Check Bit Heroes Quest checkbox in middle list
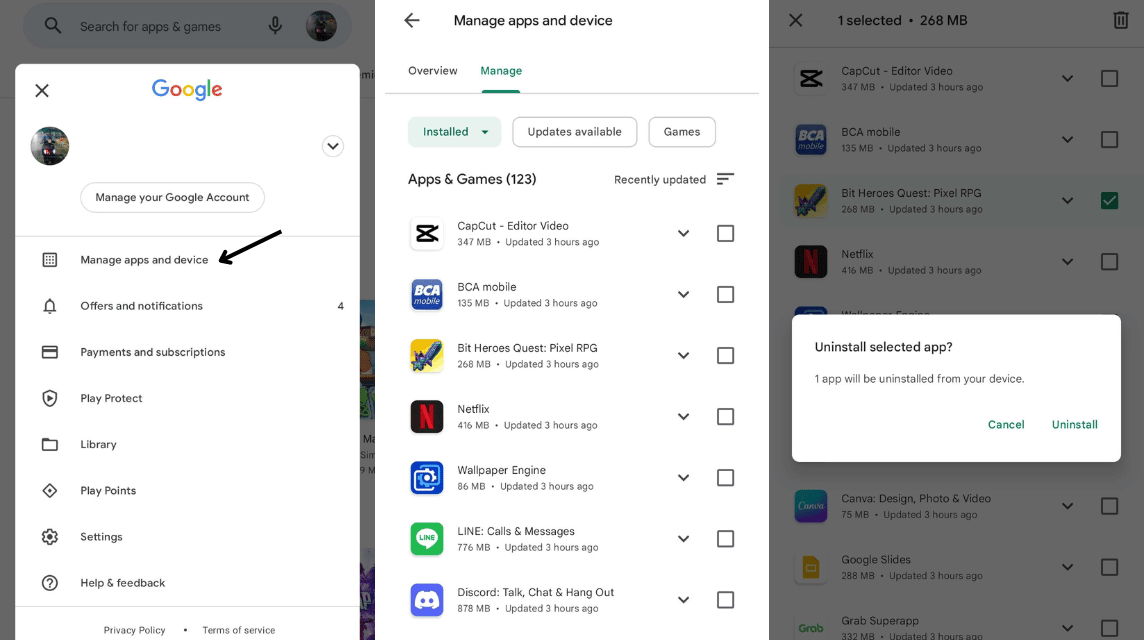 (725, 355)
